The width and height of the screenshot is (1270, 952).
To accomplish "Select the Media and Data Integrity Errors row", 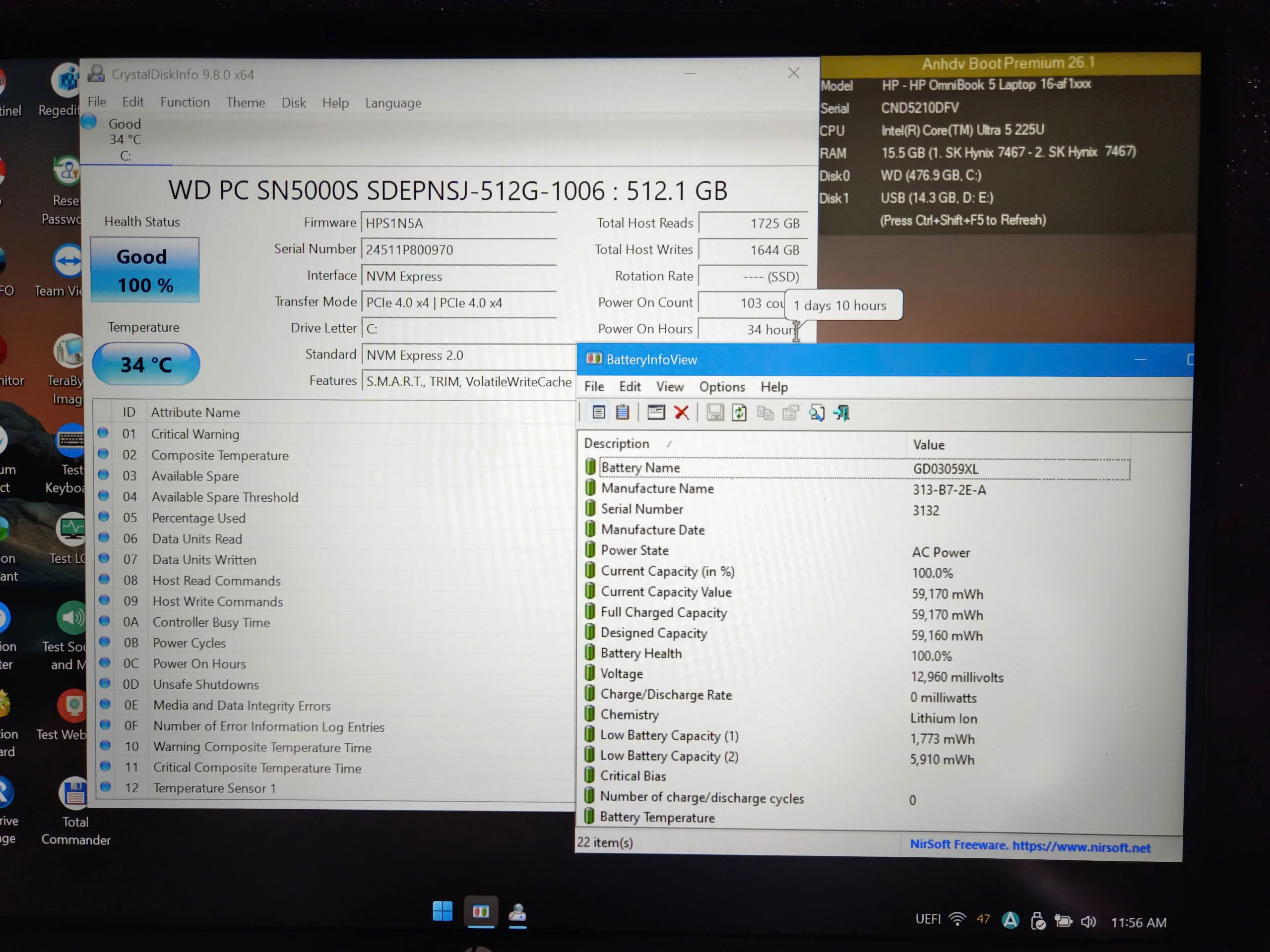I will click(x=336, y=705).
